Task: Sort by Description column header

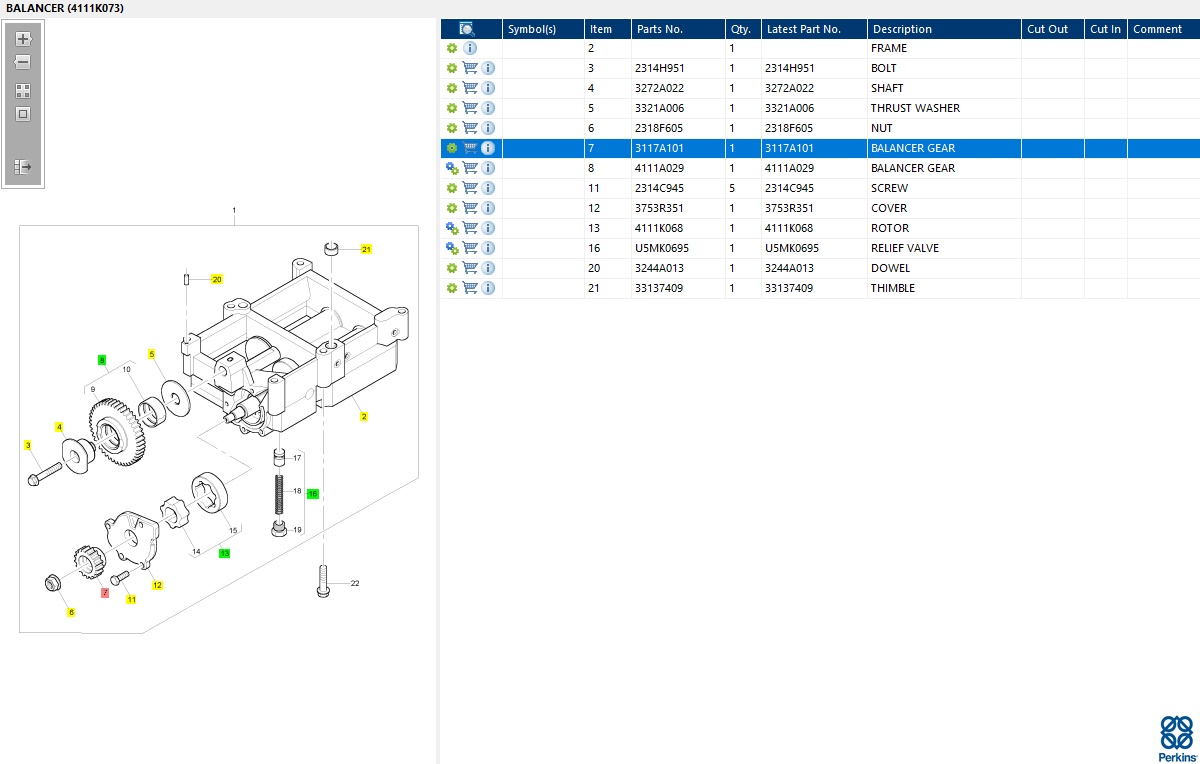Action: tap(902, 29)
